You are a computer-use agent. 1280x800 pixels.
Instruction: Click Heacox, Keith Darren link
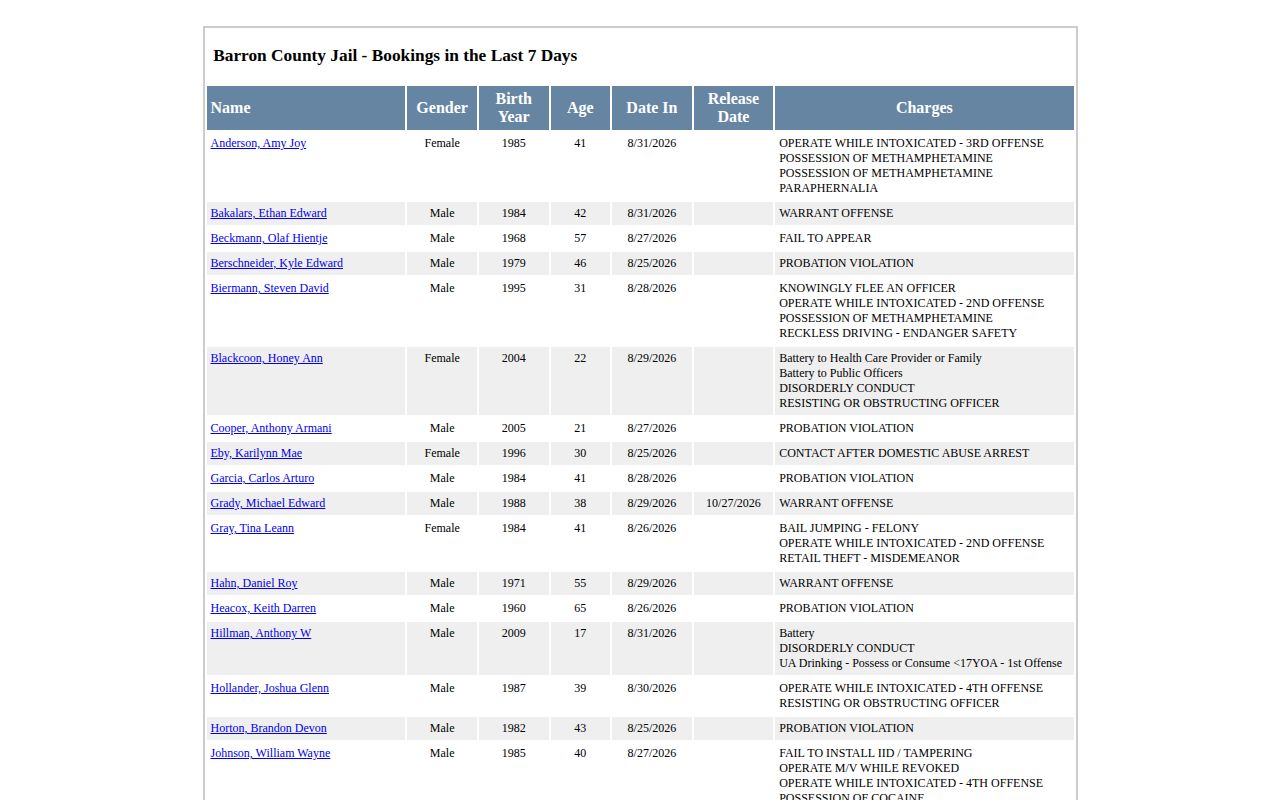[x=263, y=608]
